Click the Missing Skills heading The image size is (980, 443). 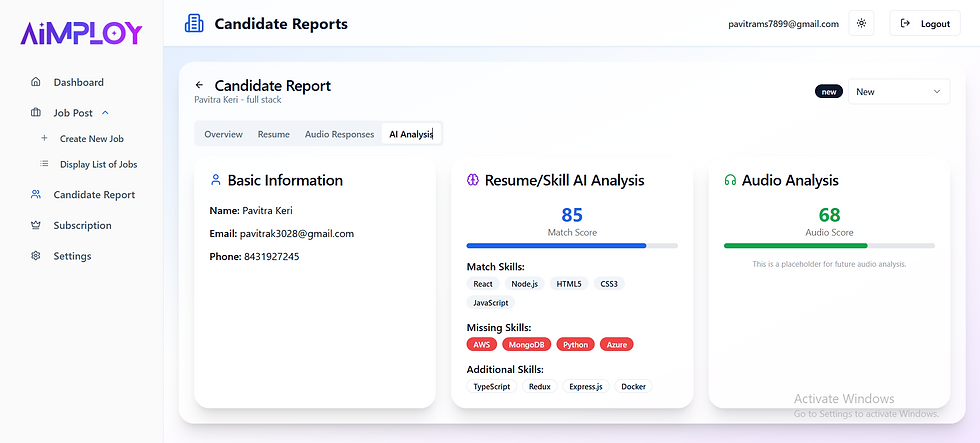[x=499, y=327]
